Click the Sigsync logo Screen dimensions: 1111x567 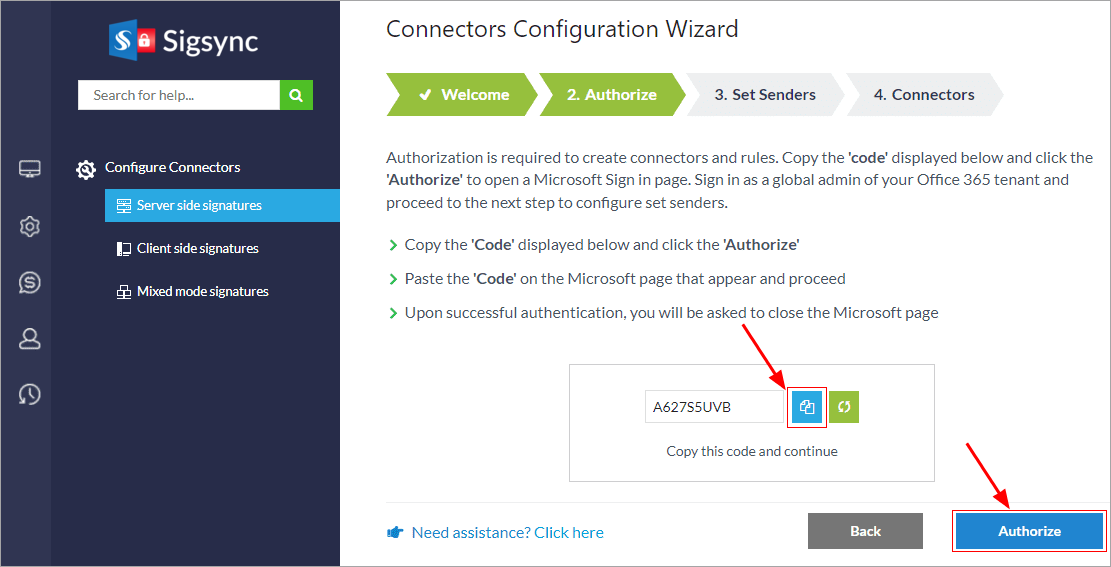pos(184,41)
